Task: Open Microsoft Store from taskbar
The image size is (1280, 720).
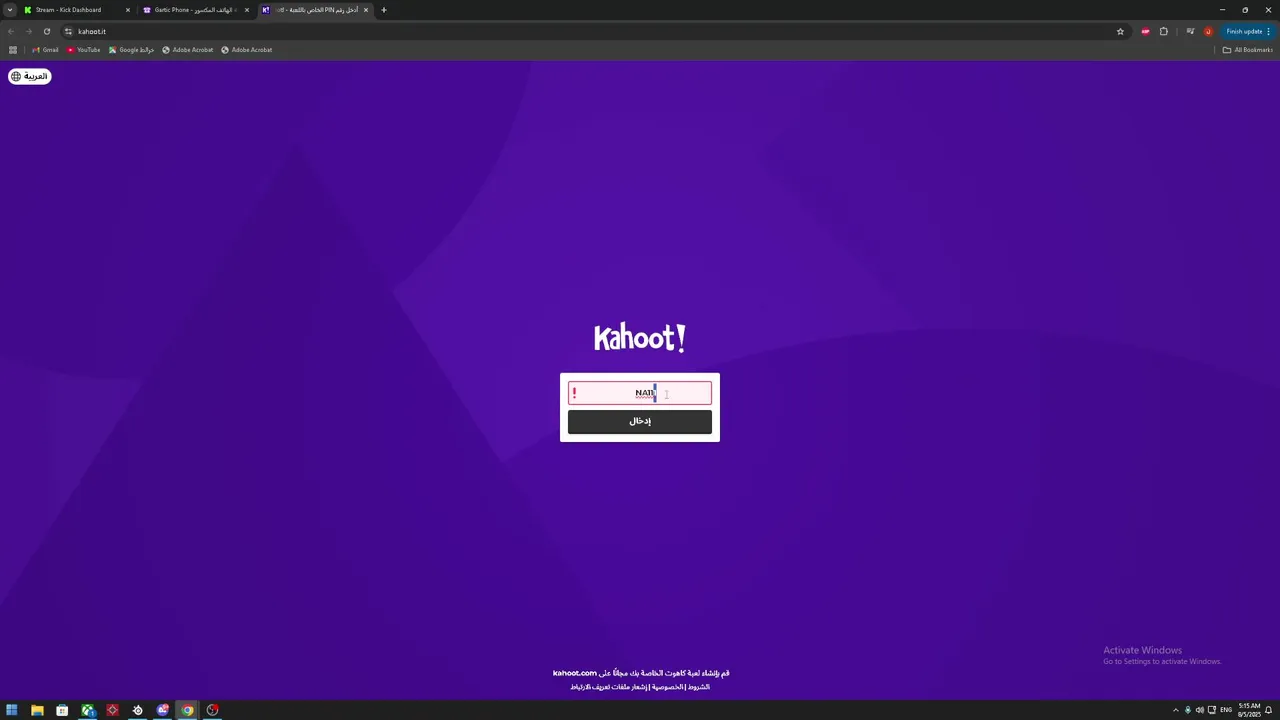Action: pyautogui.click(x=62, y=711)
